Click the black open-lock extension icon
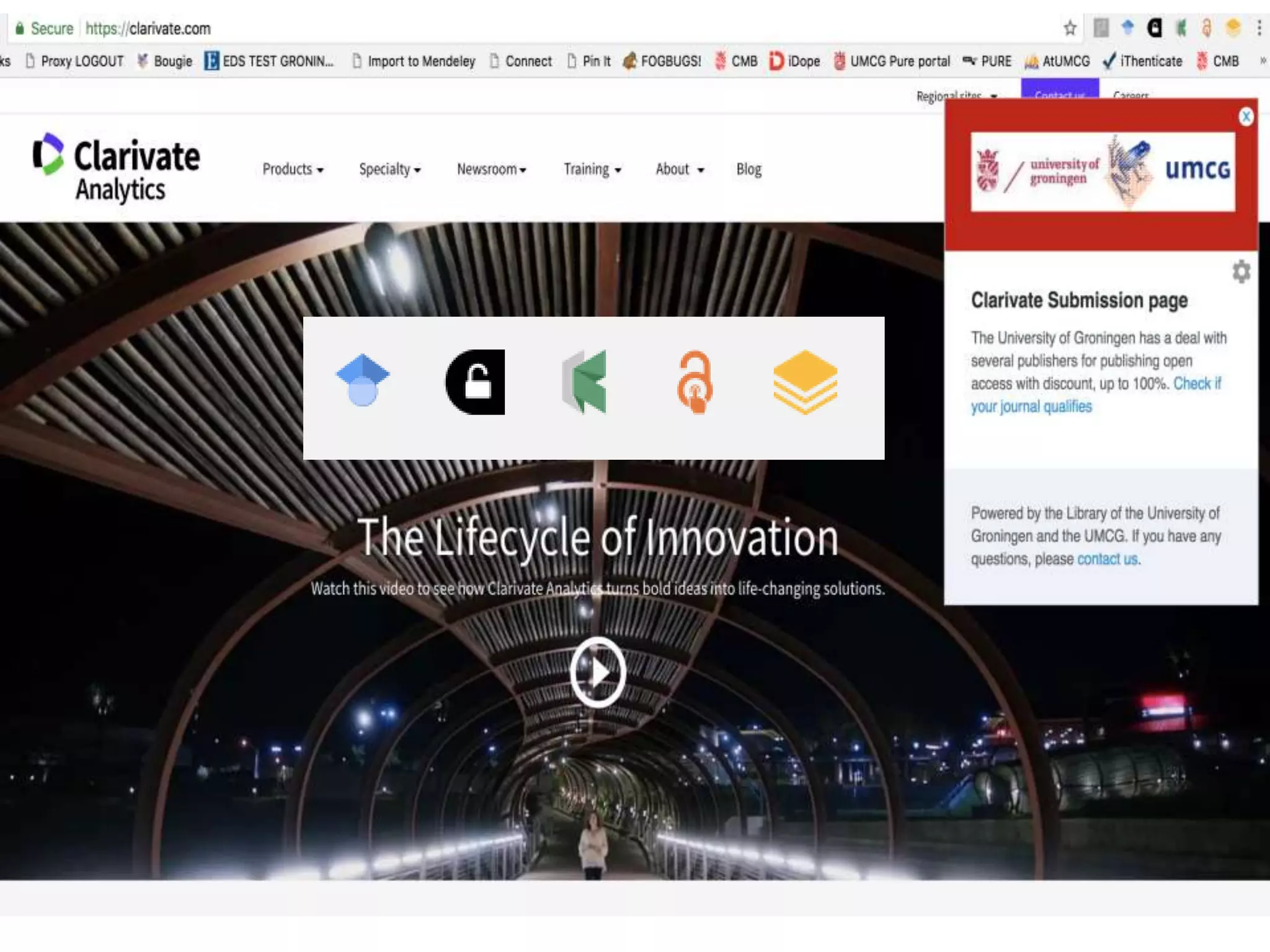Viewport: 1270px width, 952px height. point(476,382)
